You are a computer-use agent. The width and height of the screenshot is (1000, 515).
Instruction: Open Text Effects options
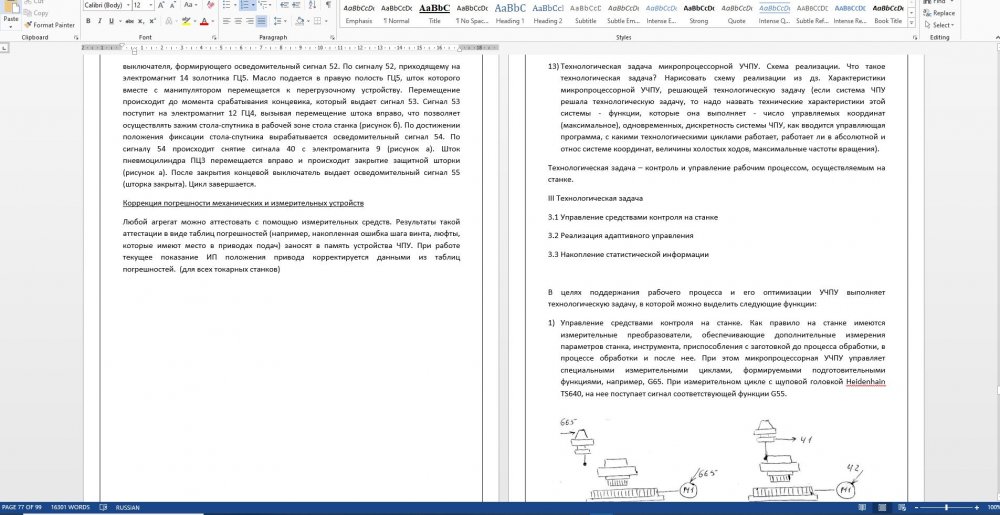click(x=168, y=21)
